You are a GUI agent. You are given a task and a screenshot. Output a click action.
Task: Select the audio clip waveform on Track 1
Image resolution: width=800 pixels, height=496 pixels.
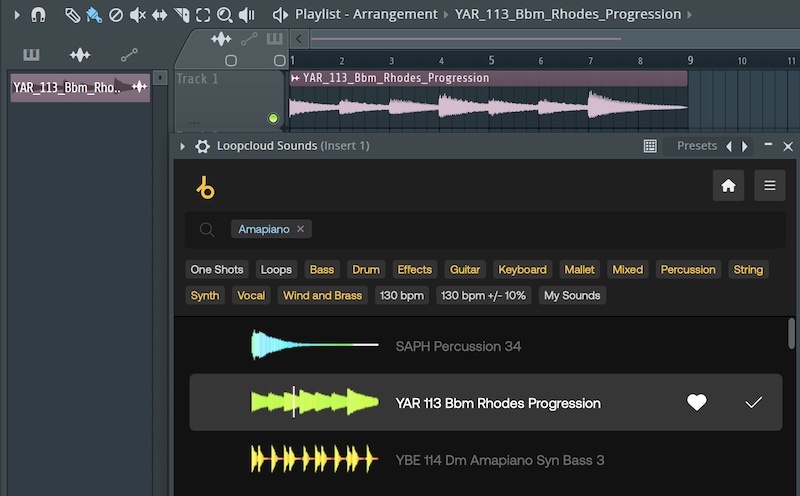click(x=488, y=107)
